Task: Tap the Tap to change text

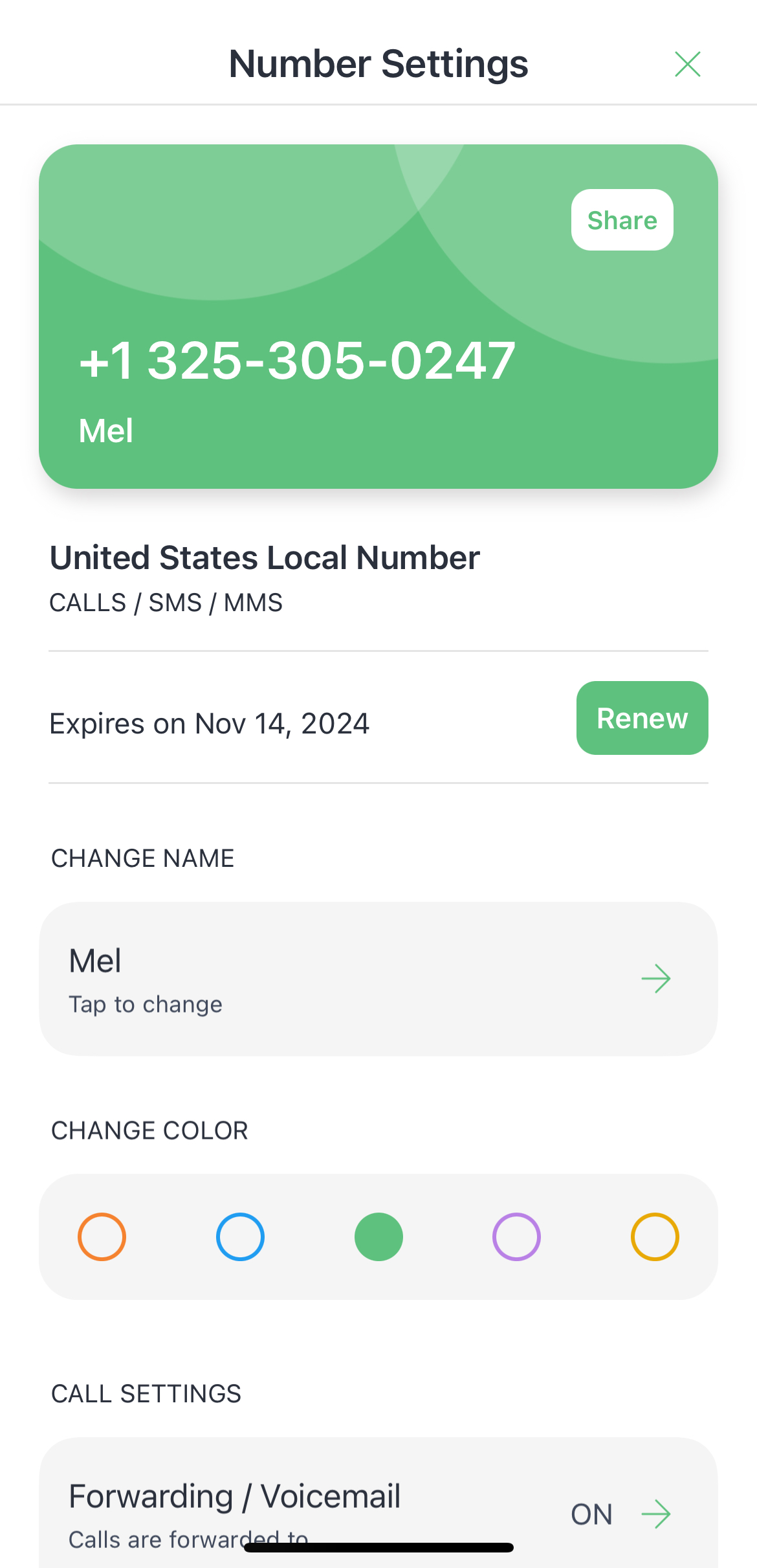Action: click(146, 1004)
